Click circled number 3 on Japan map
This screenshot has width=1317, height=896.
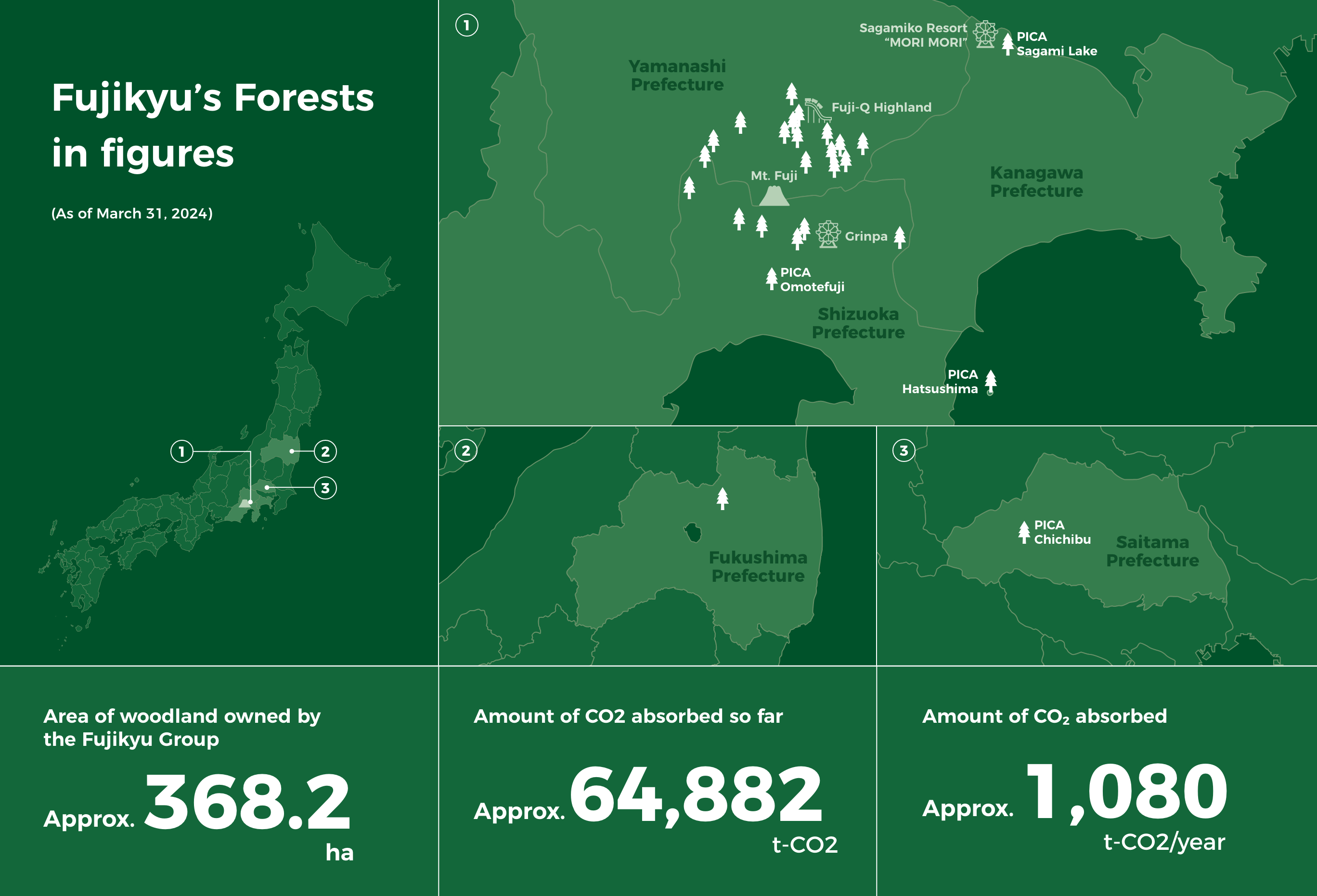325,487
